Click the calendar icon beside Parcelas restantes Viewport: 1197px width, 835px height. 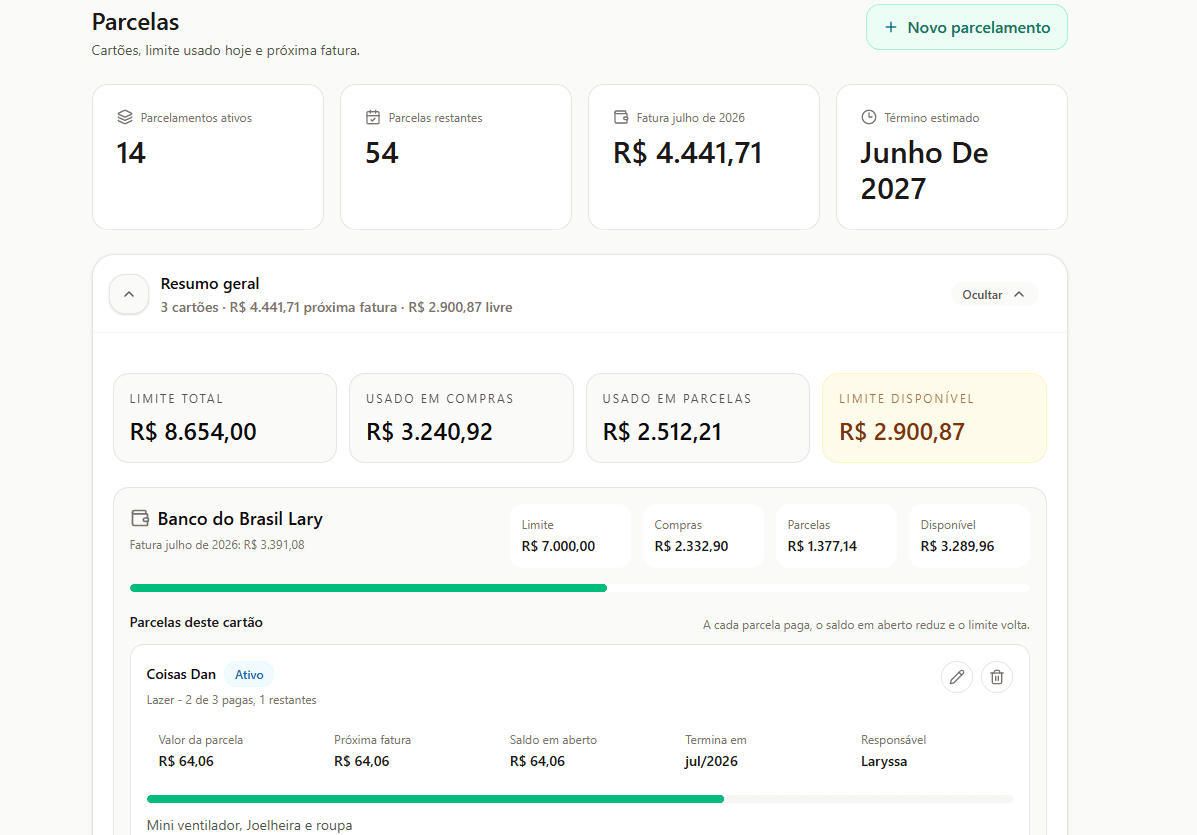pos(373,118)
